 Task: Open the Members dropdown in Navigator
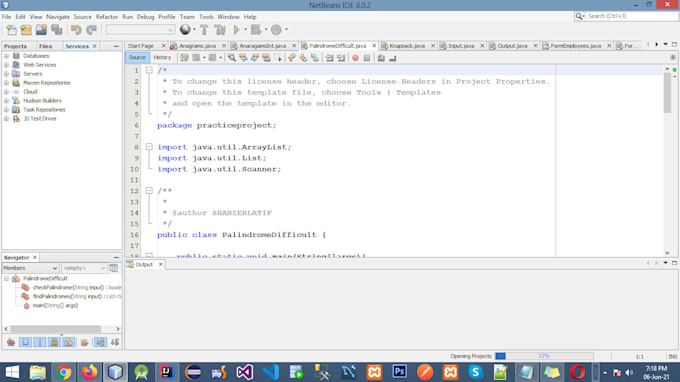click(x=30, y=268)
